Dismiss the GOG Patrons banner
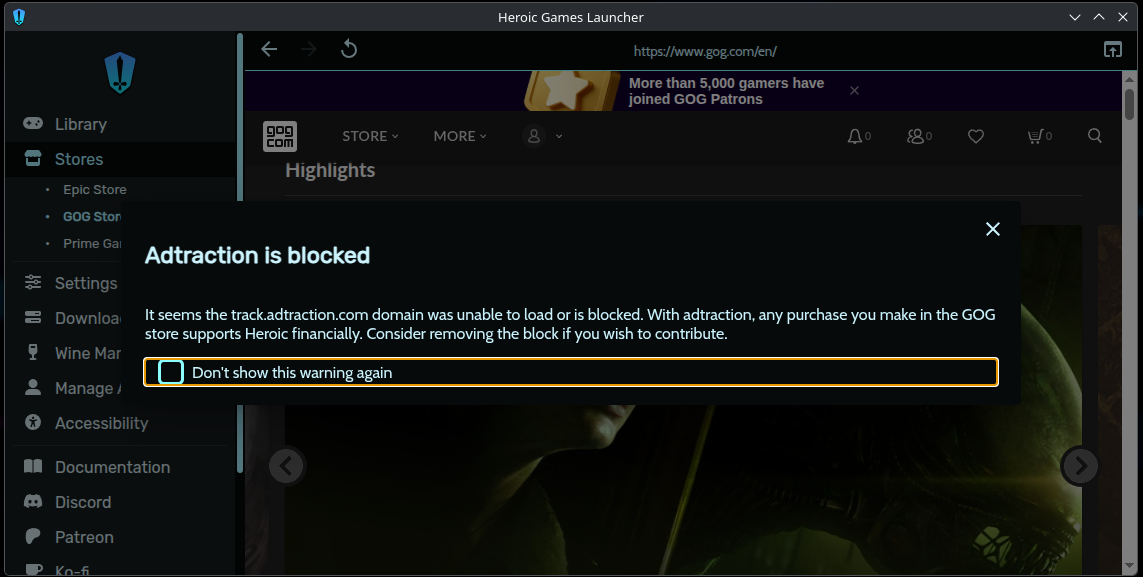This screenshot has height=577, width=1143. 854,91
